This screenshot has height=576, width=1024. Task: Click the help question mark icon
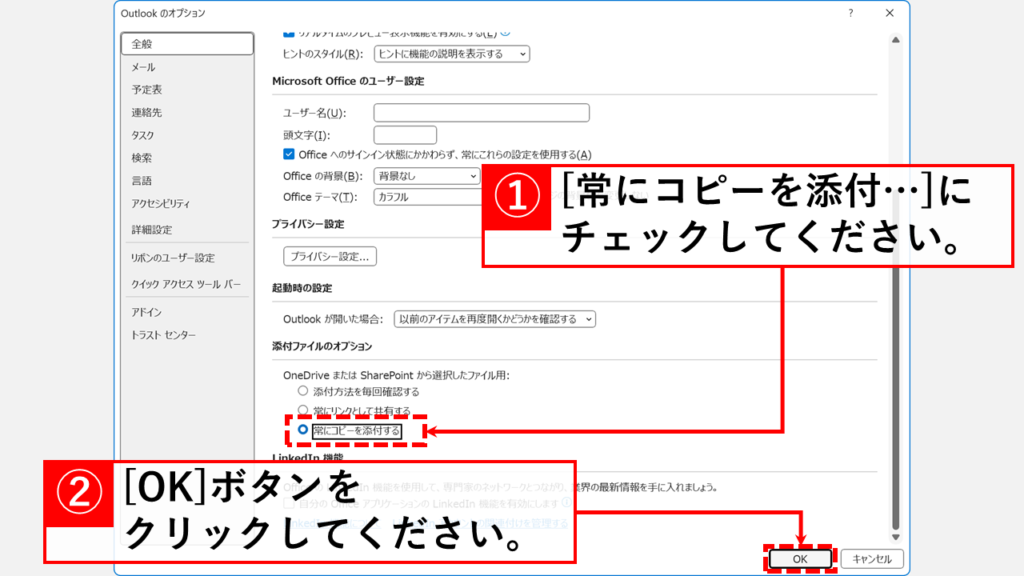[x=851, y=13]
